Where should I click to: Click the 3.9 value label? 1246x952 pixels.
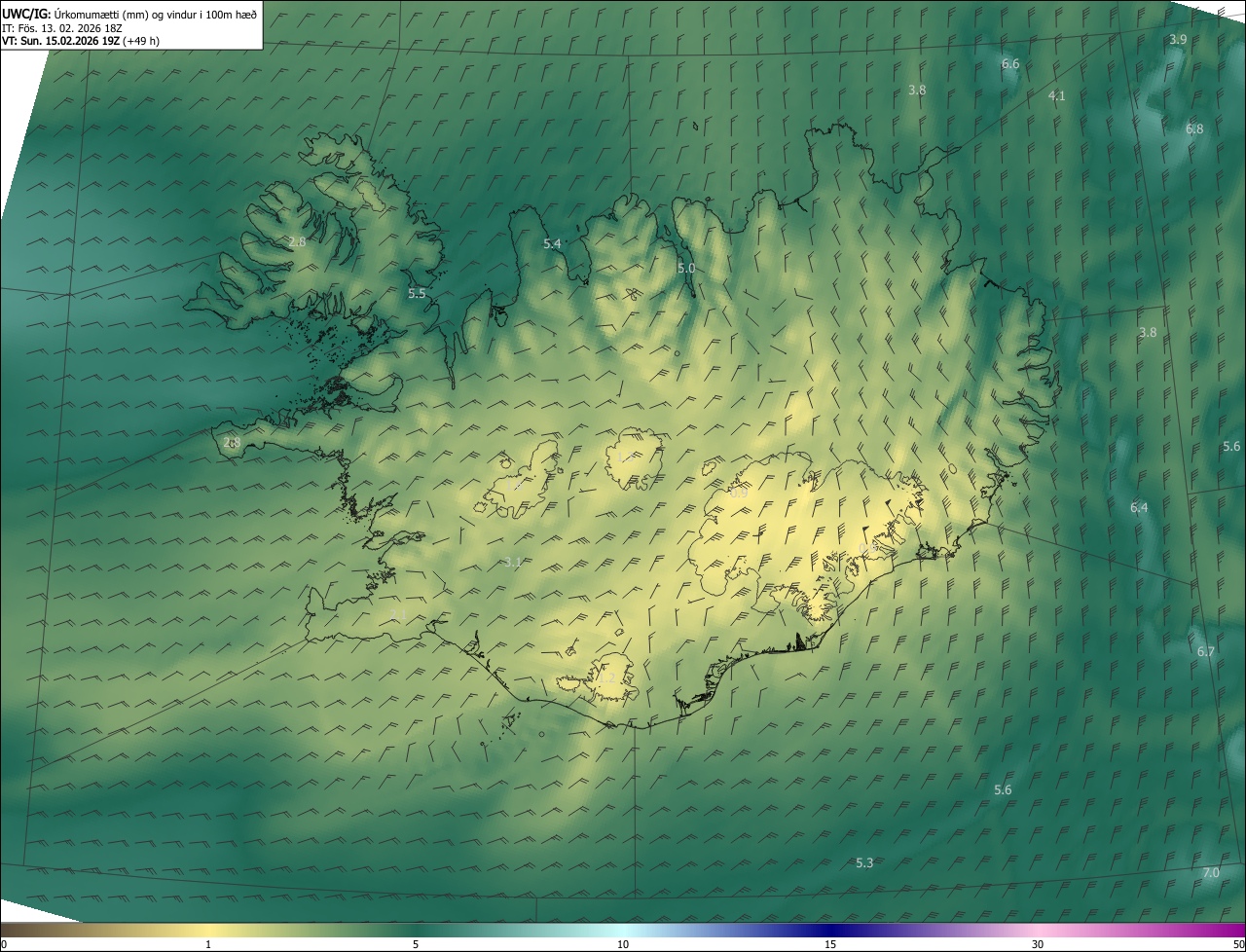[x=1178, y=40]
